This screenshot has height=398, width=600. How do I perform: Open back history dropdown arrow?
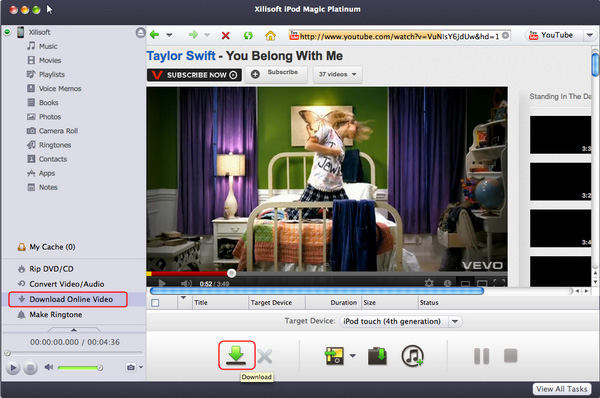tap(169, 35)
